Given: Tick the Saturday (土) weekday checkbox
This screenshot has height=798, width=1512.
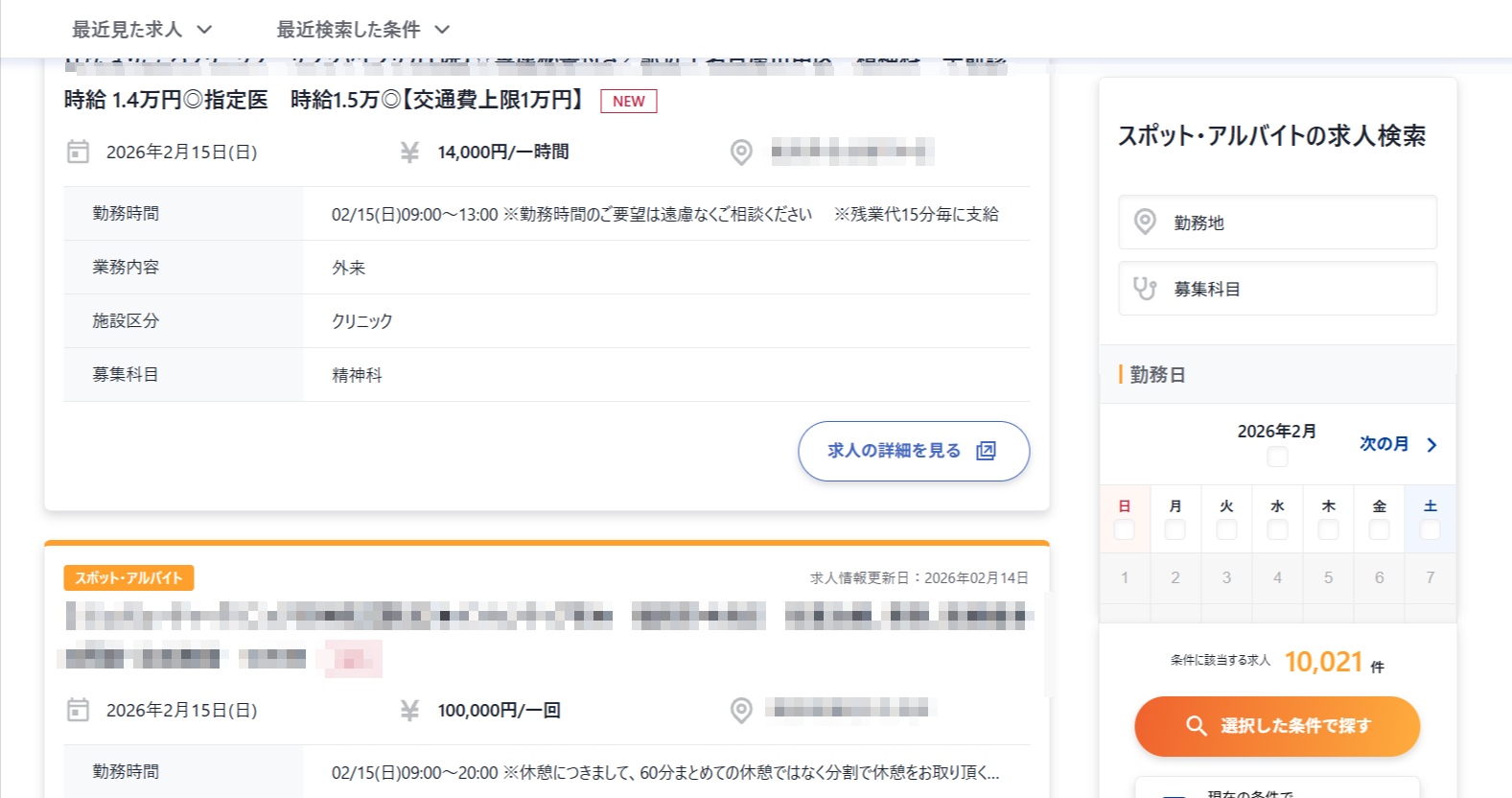Looking at the screenshot, I should (1430, 529).
